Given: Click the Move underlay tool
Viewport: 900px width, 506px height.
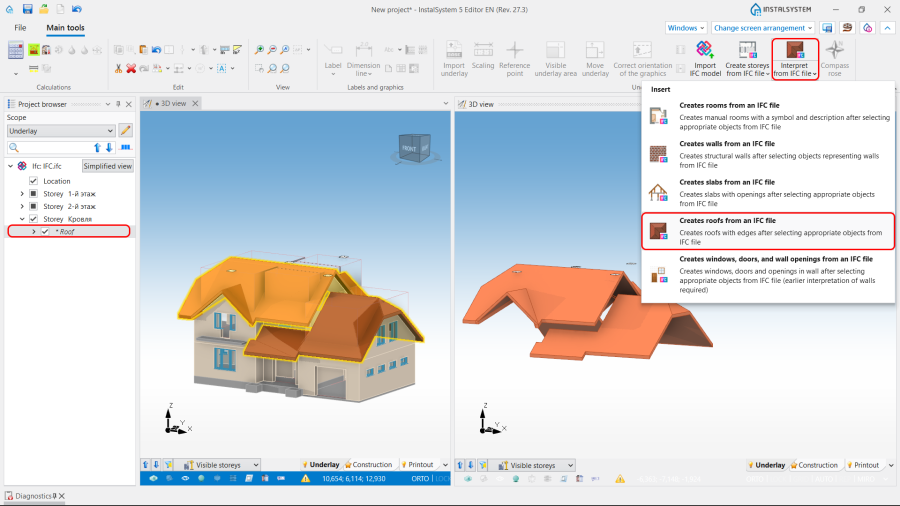Looking at the screenshot, I should (x=595, y=59).
